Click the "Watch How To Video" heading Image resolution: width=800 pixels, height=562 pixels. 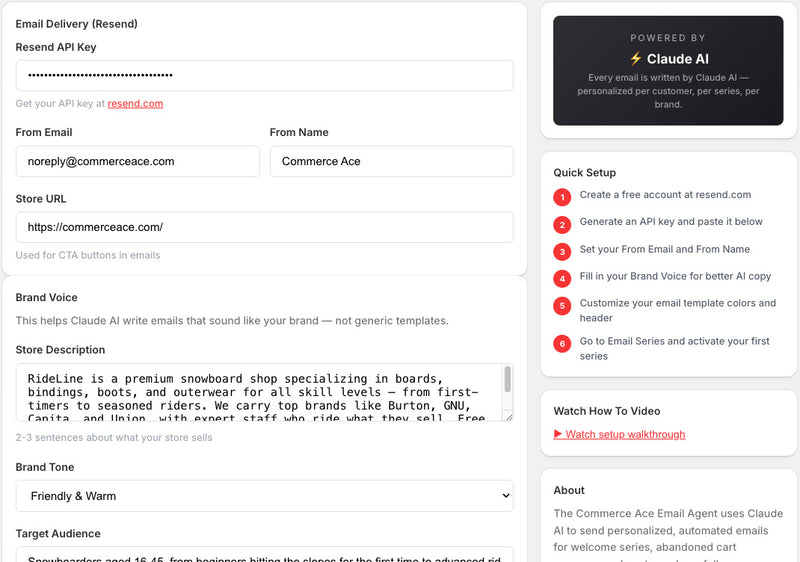607,411
